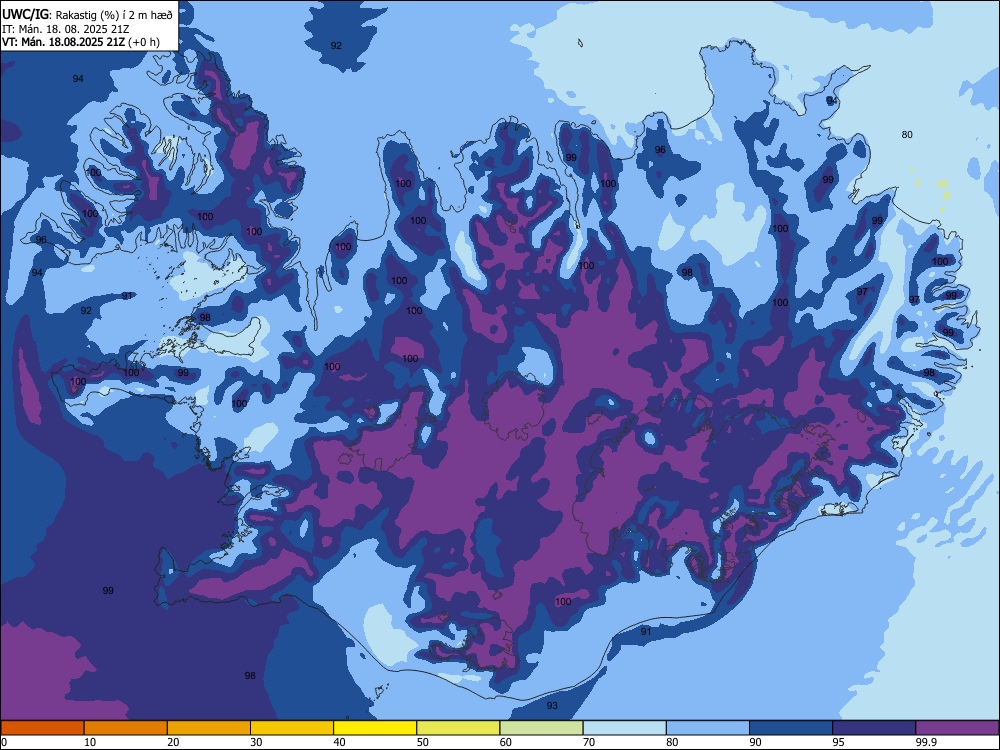
Task: Click the "20" legend scale label
Action: (173, 742)
